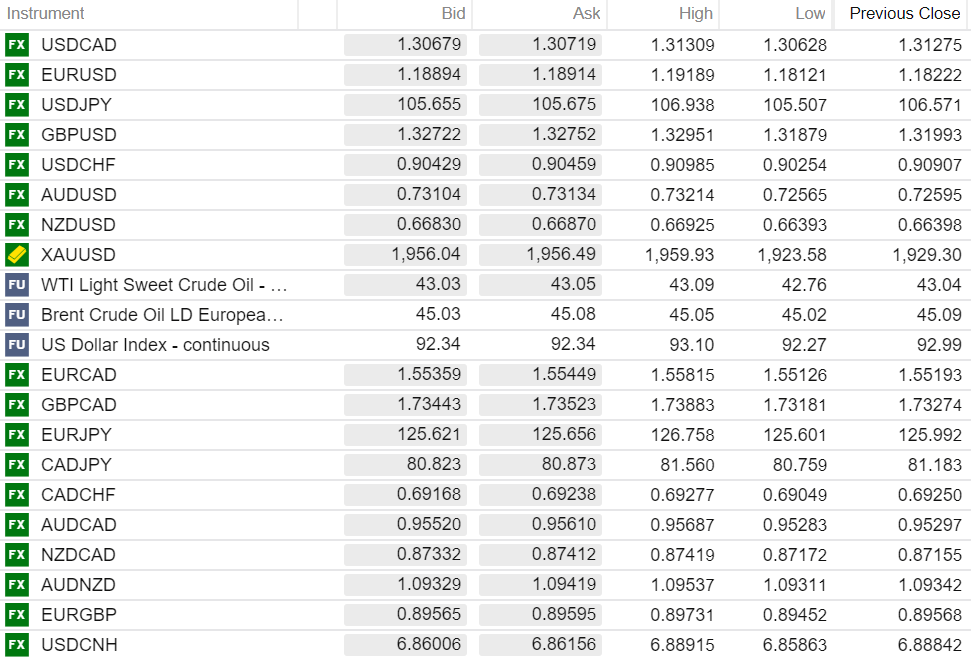Select the NZDUSD instrument name
Image resolution: width=971 pixels, height=658 pixels.
pyautogui.click(x=78, y=225)
